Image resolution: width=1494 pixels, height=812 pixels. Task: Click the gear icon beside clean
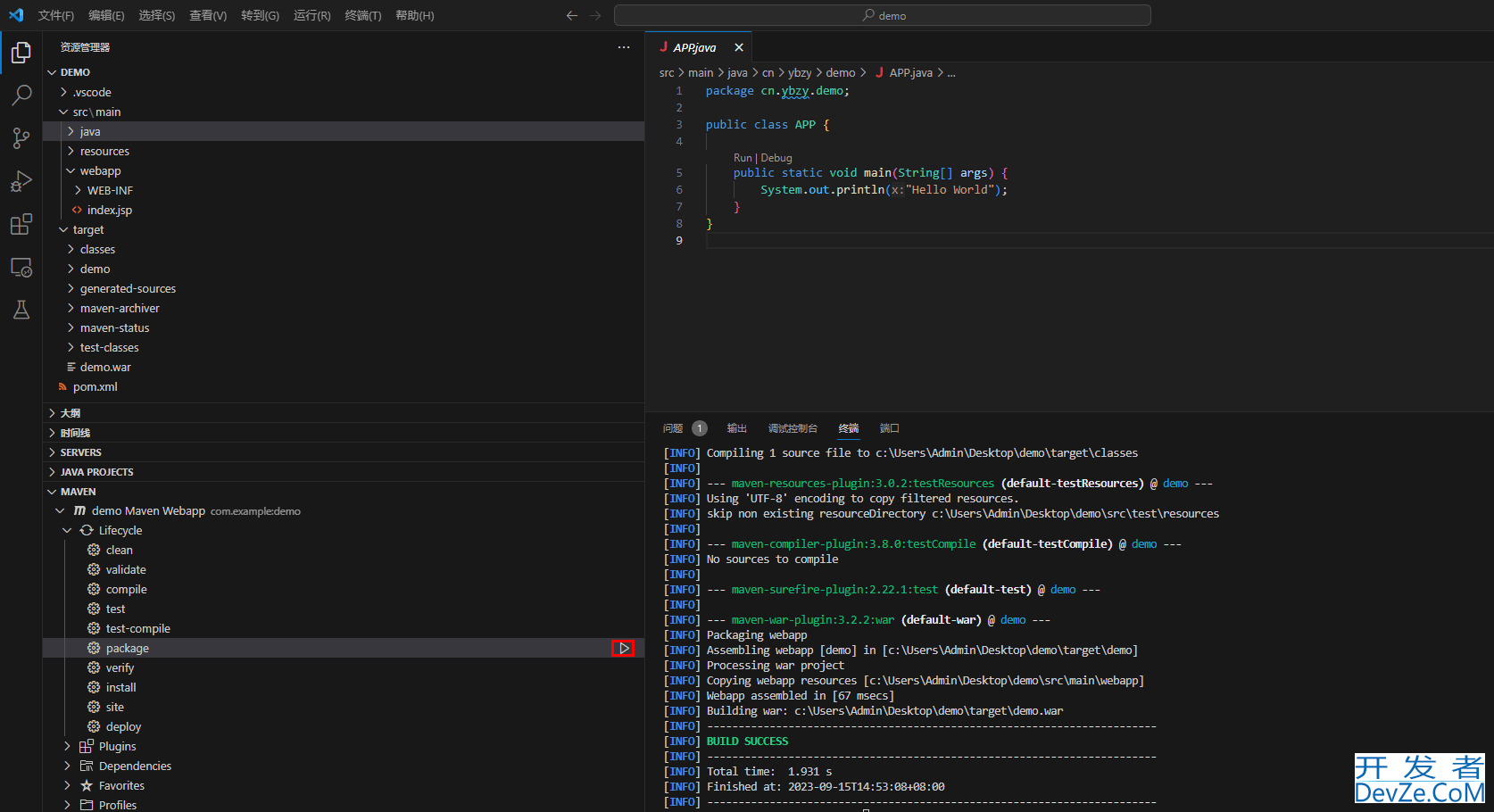coord(94,550)
